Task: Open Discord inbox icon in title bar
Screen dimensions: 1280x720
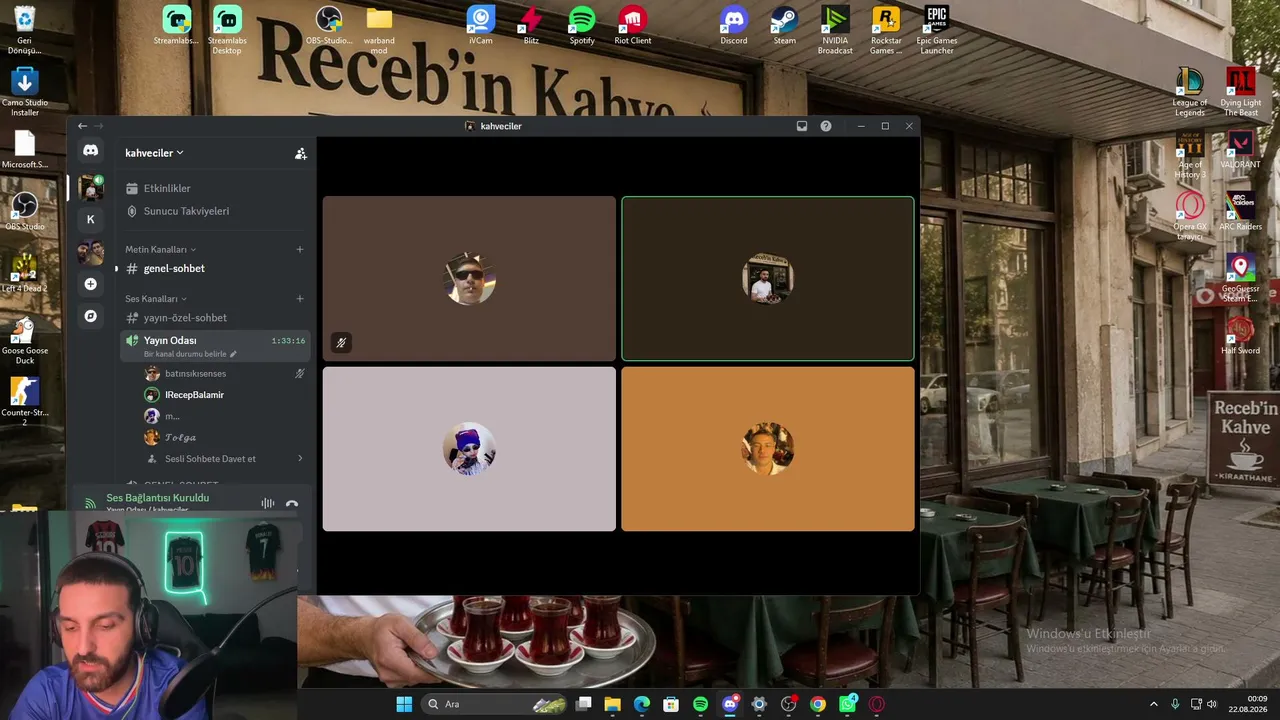Action: click(801, 126)
